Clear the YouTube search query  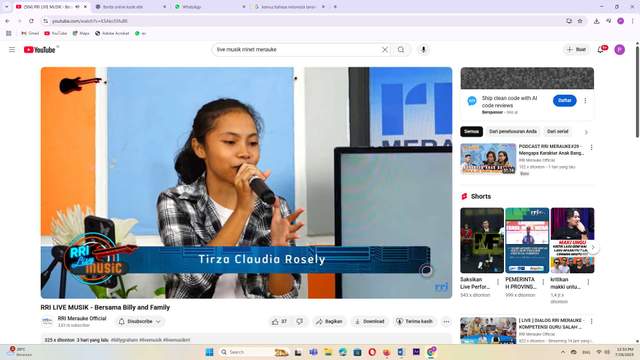click(384, 50)
